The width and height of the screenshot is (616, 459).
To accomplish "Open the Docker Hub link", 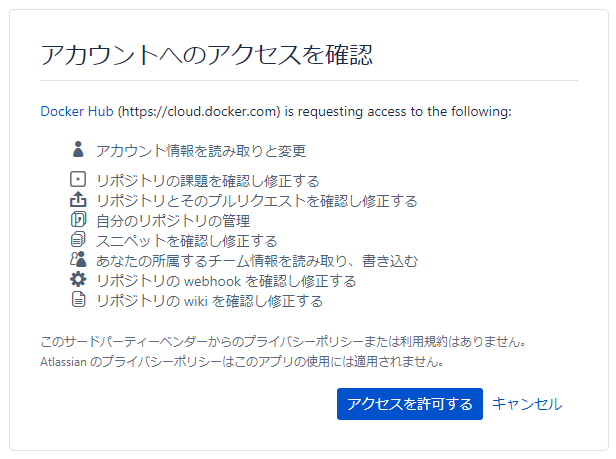I will click(77, 111).
